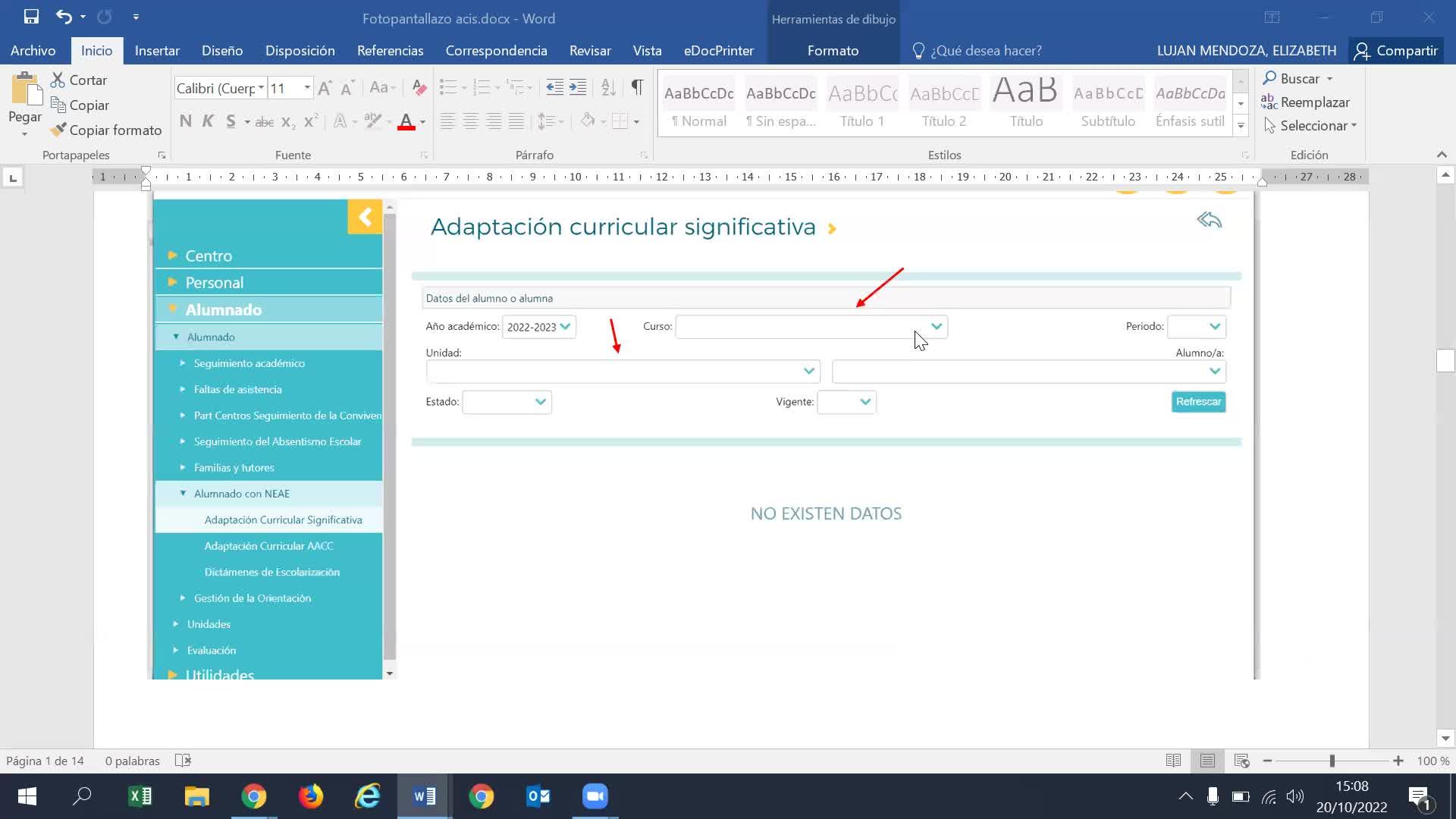Open the Insertar ribbon tab
This screenshot has width=1456, height=819.
pyautogui.click(x=157, y=51)
